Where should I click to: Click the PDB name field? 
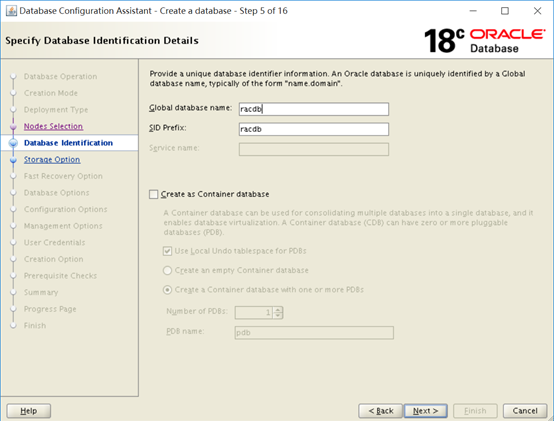(x=314, y=333)
